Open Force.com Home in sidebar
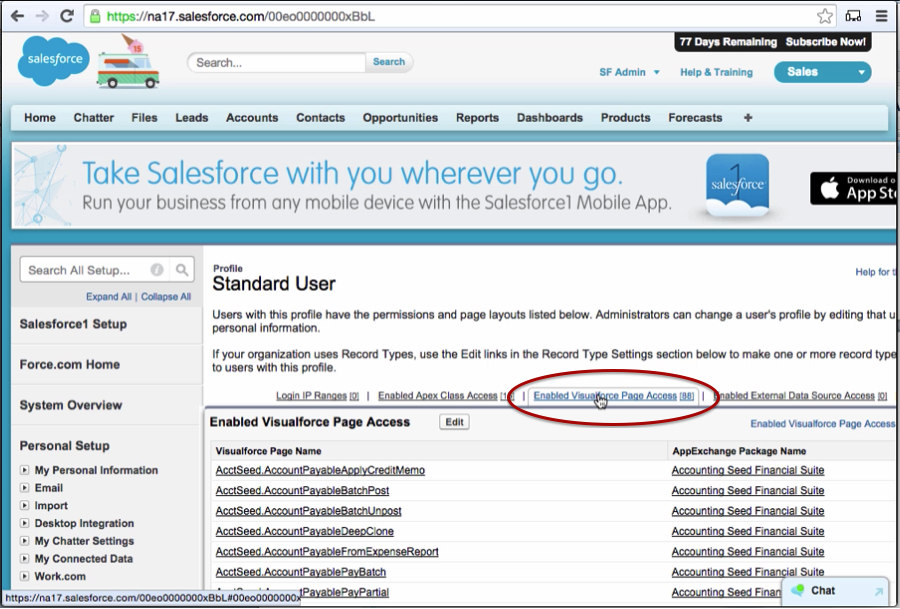This screenshot has height=609, width=900. (x=69, y=364)
